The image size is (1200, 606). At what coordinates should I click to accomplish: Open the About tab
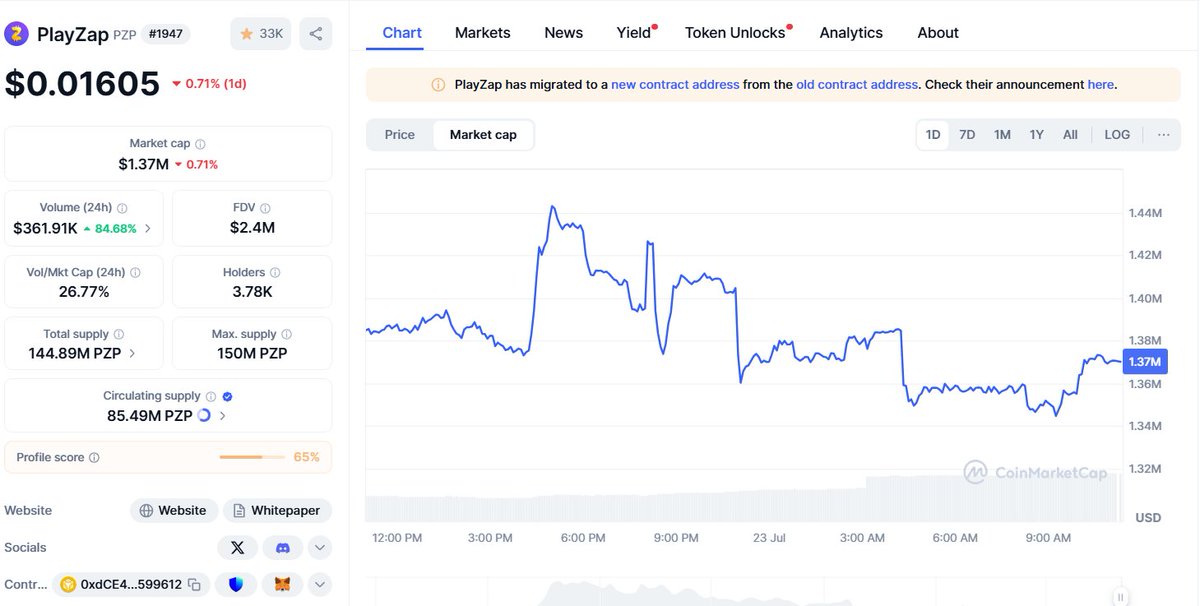pos(938,33)
